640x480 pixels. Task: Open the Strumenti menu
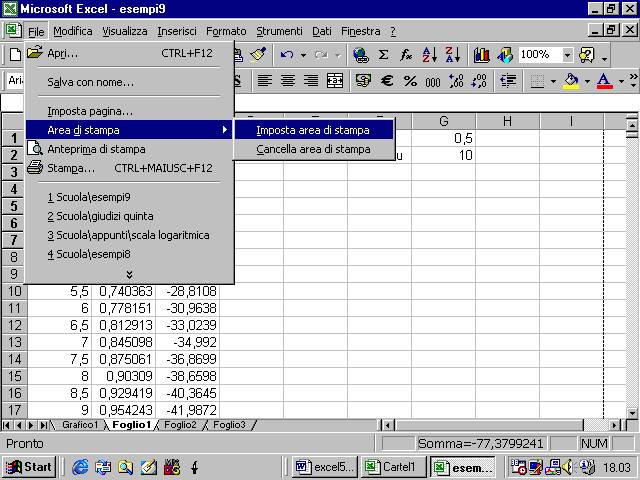(x=279, y=31)
